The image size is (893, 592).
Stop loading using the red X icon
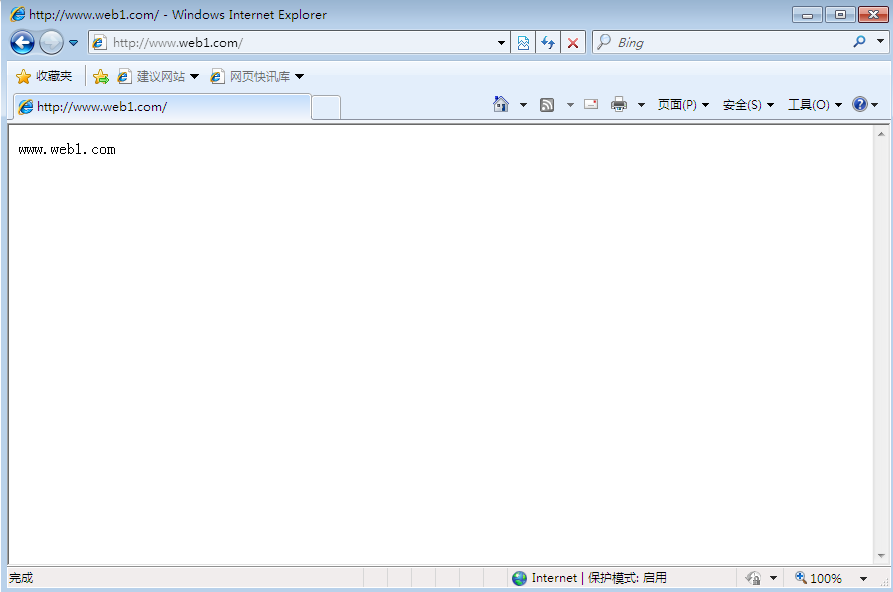coord(573,43)
